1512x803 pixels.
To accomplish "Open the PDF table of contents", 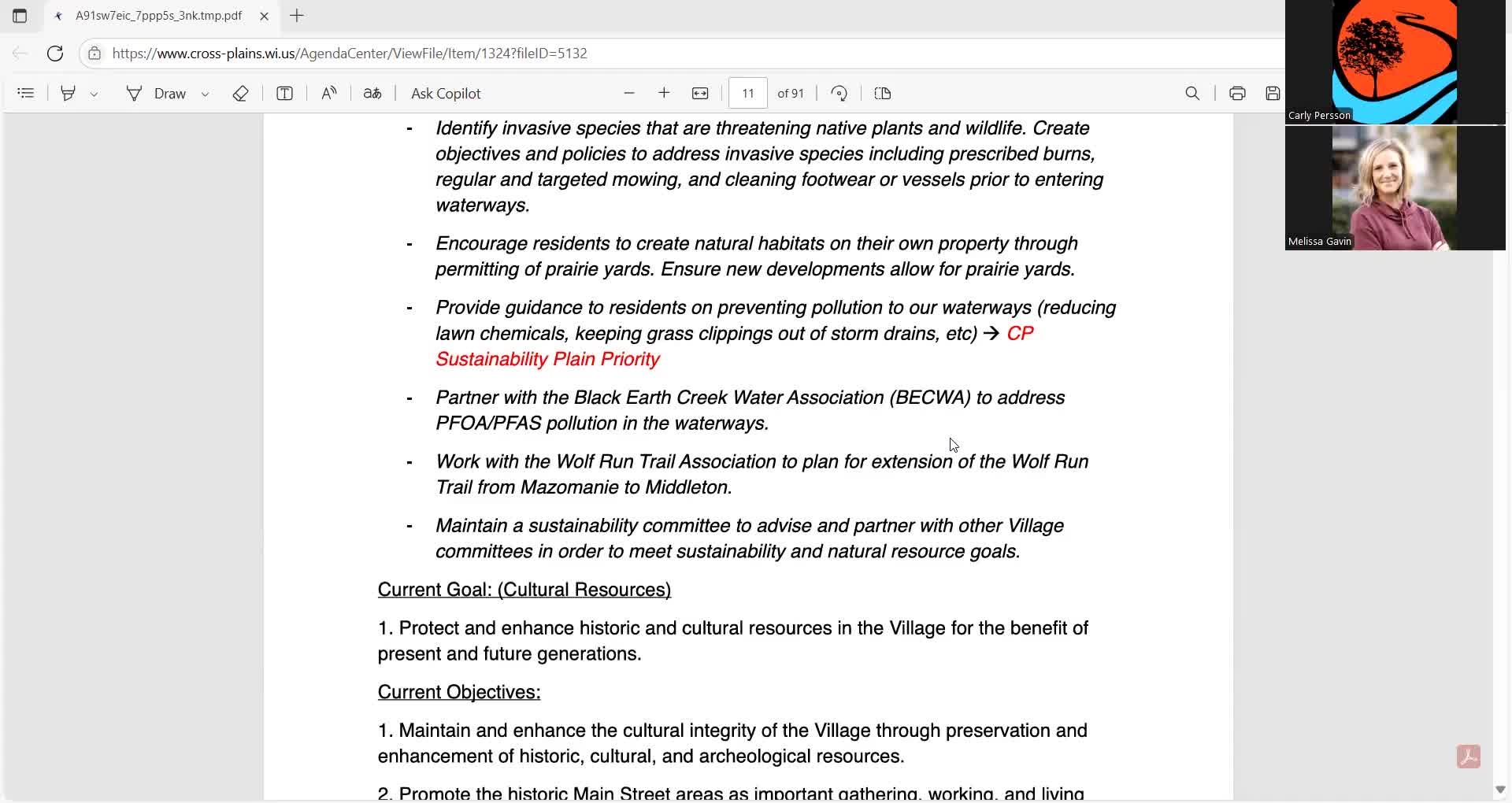I will (26, 94).
